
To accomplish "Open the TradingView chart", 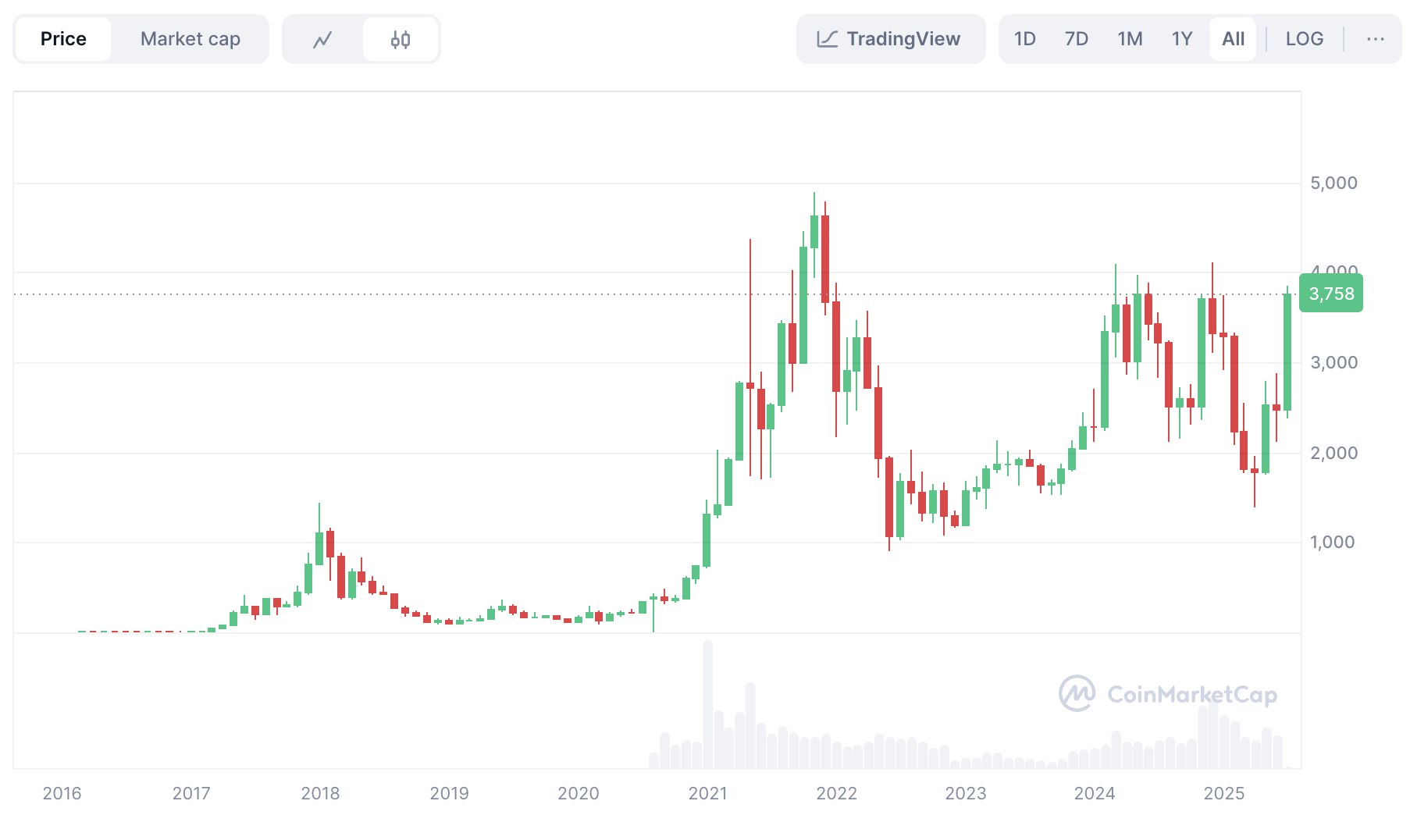I will (890, 39).
